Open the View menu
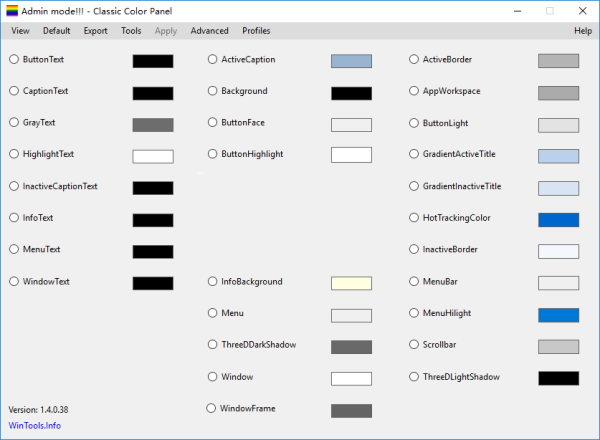This screenshot has height=440, width=600. pyautogui.click(x=20, y=31)
